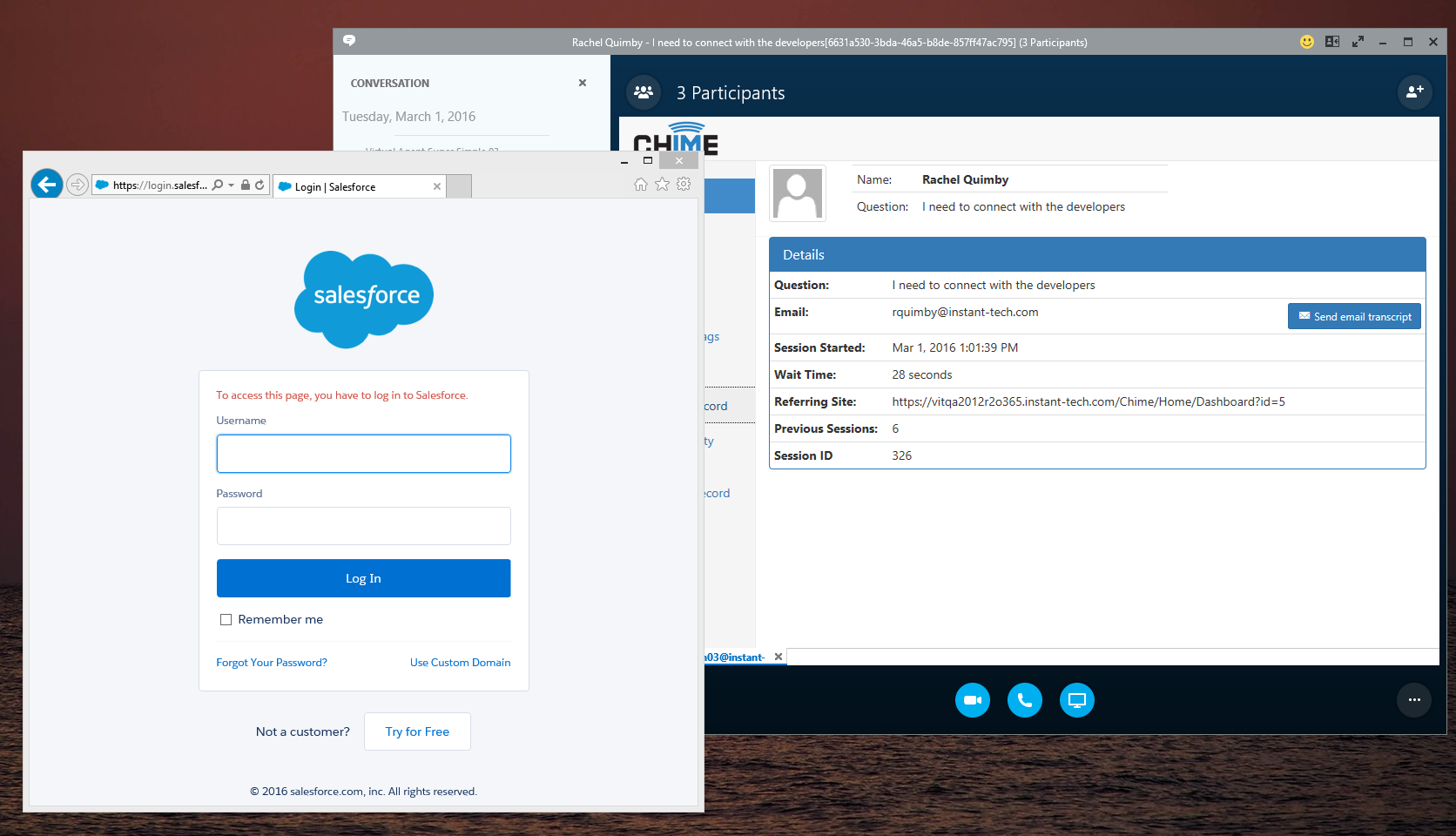Image resolution: width=1456 pixels, height=836 pixels.
Task: Click Send email transcript button
Action: [x=1354, y=316]
